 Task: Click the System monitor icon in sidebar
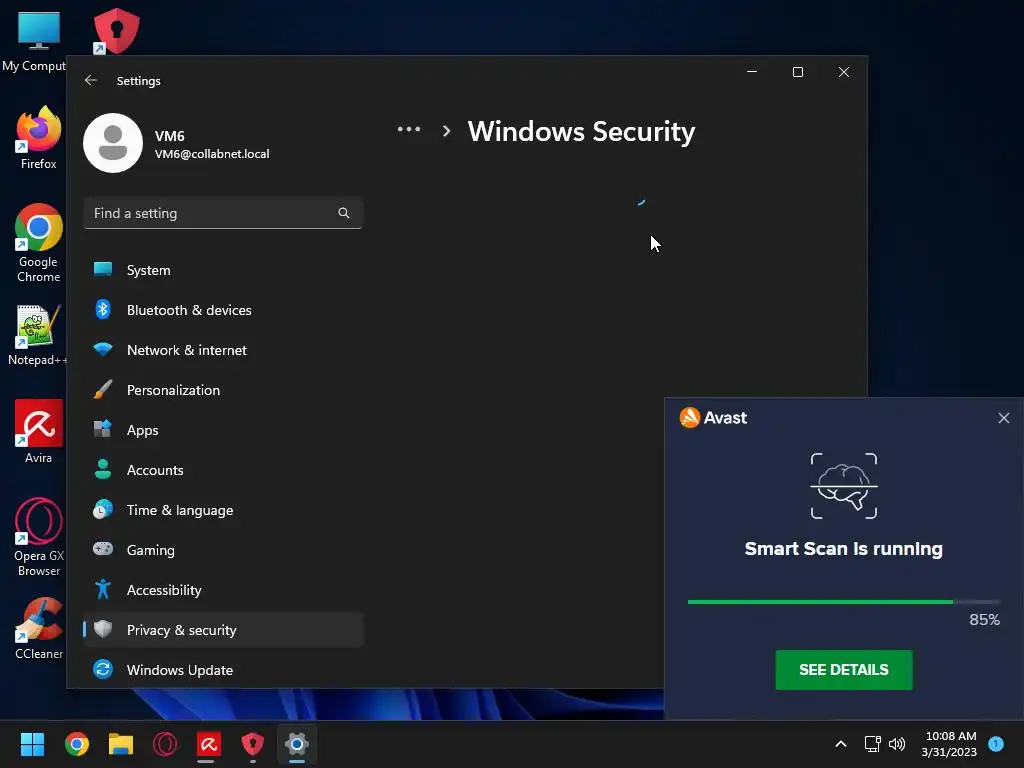[x=103, y=269]
